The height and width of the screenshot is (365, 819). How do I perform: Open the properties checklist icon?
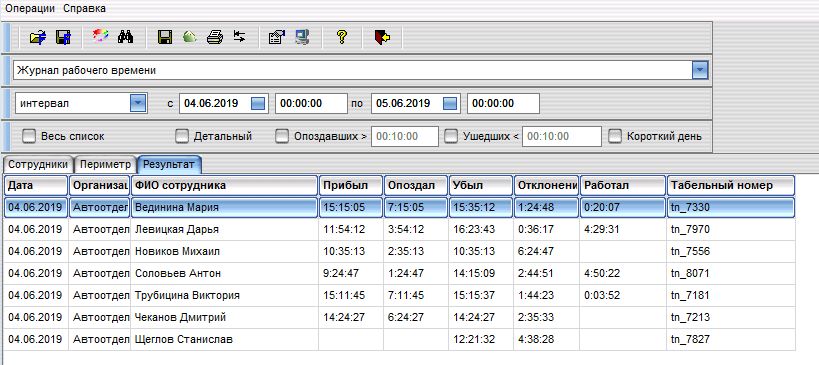tap(276, 37)
